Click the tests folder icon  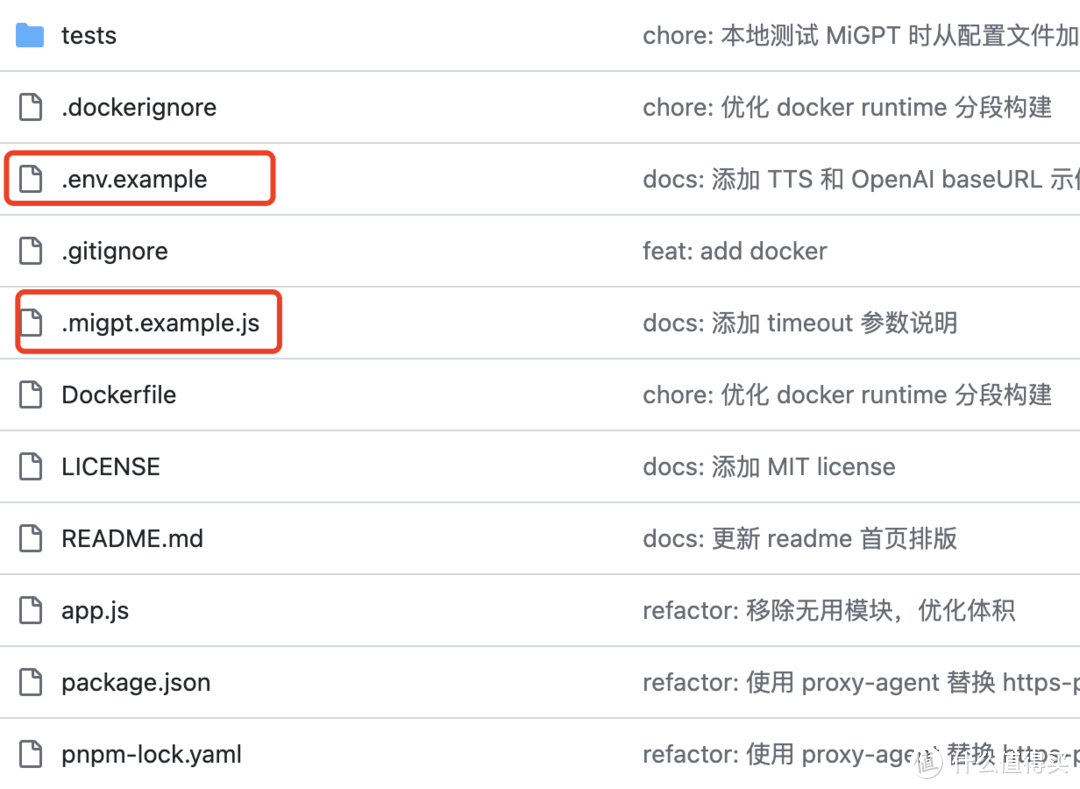click(30, 36)
